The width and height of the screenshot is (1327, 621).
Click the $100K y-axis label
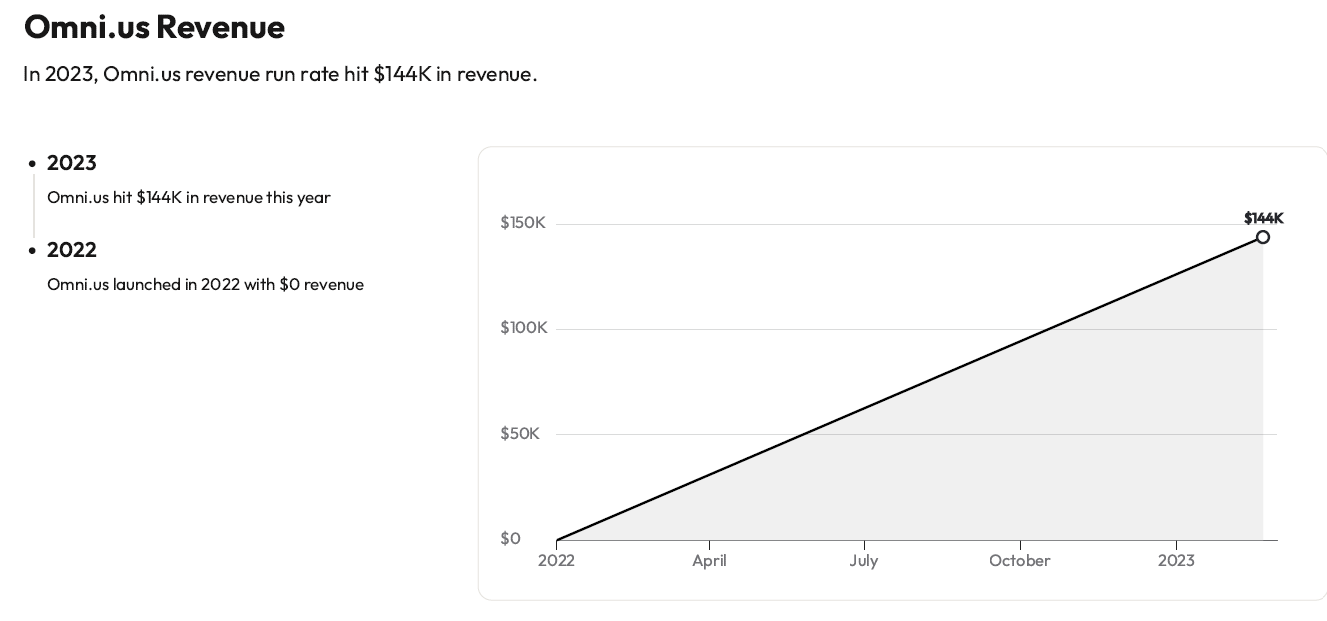tap(524, 327)
